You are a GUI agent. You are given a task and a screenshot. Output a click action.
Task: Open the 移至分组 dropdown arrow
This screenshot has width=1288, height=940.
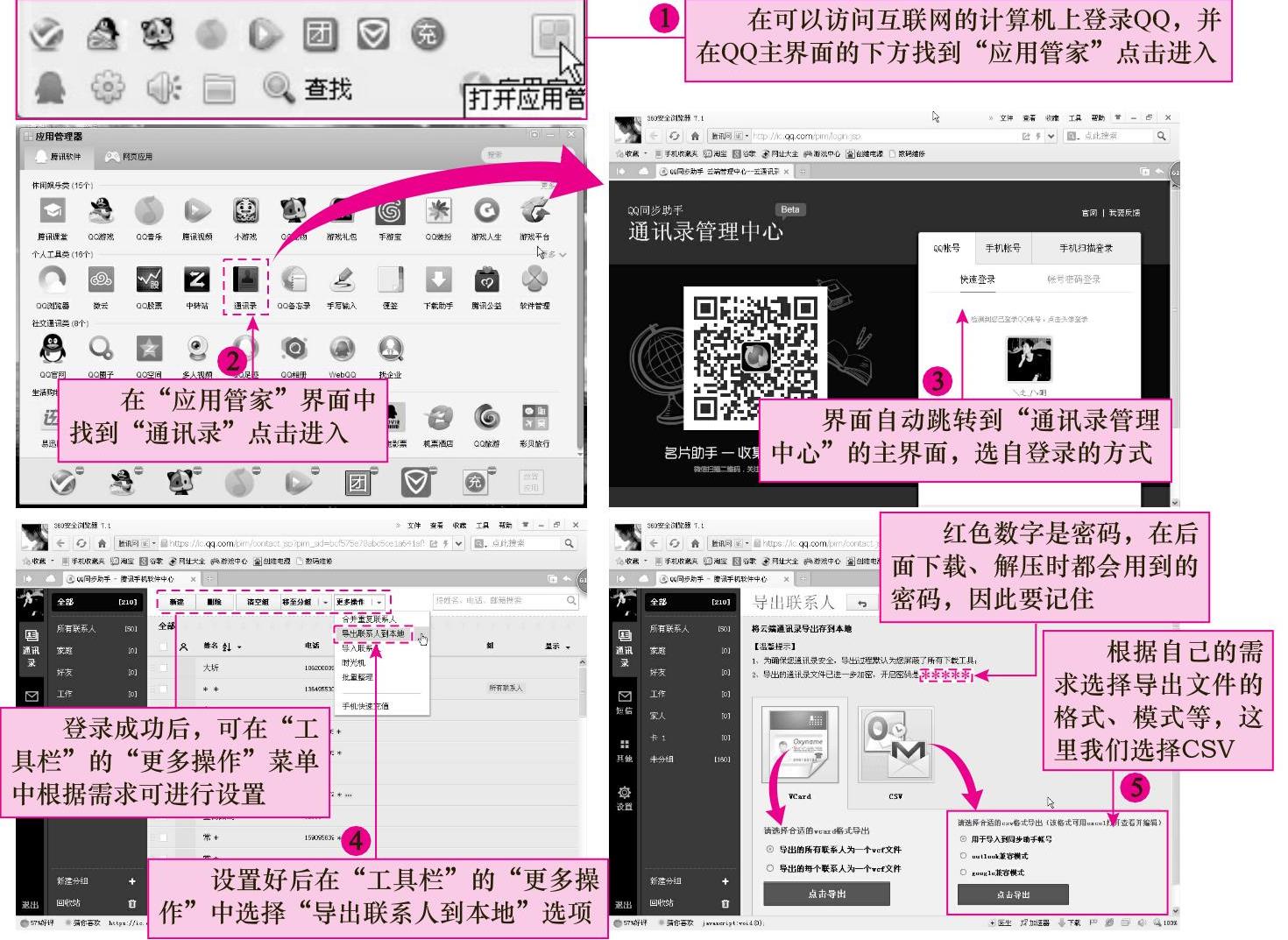pyautogui.click(x=325, y=603)
